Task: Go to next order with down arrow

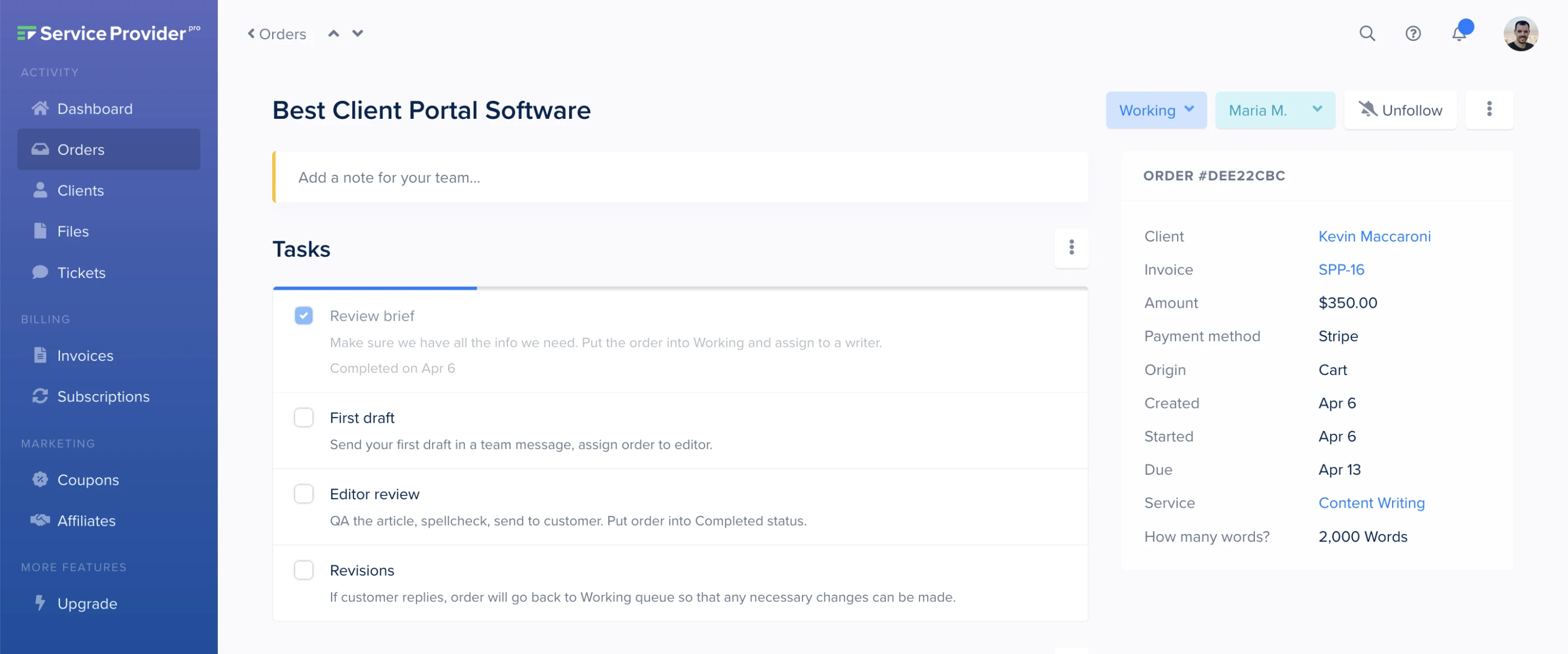Action: click(357, 34)
